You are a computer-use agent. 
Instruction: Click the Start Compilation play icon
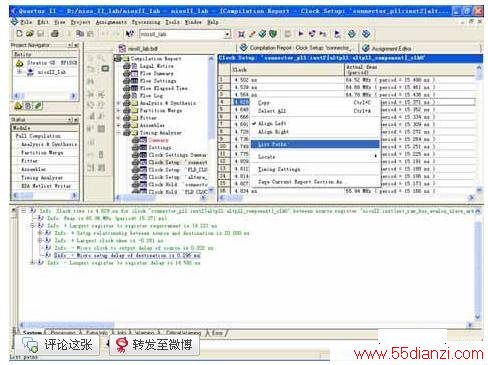click(301, 33)
